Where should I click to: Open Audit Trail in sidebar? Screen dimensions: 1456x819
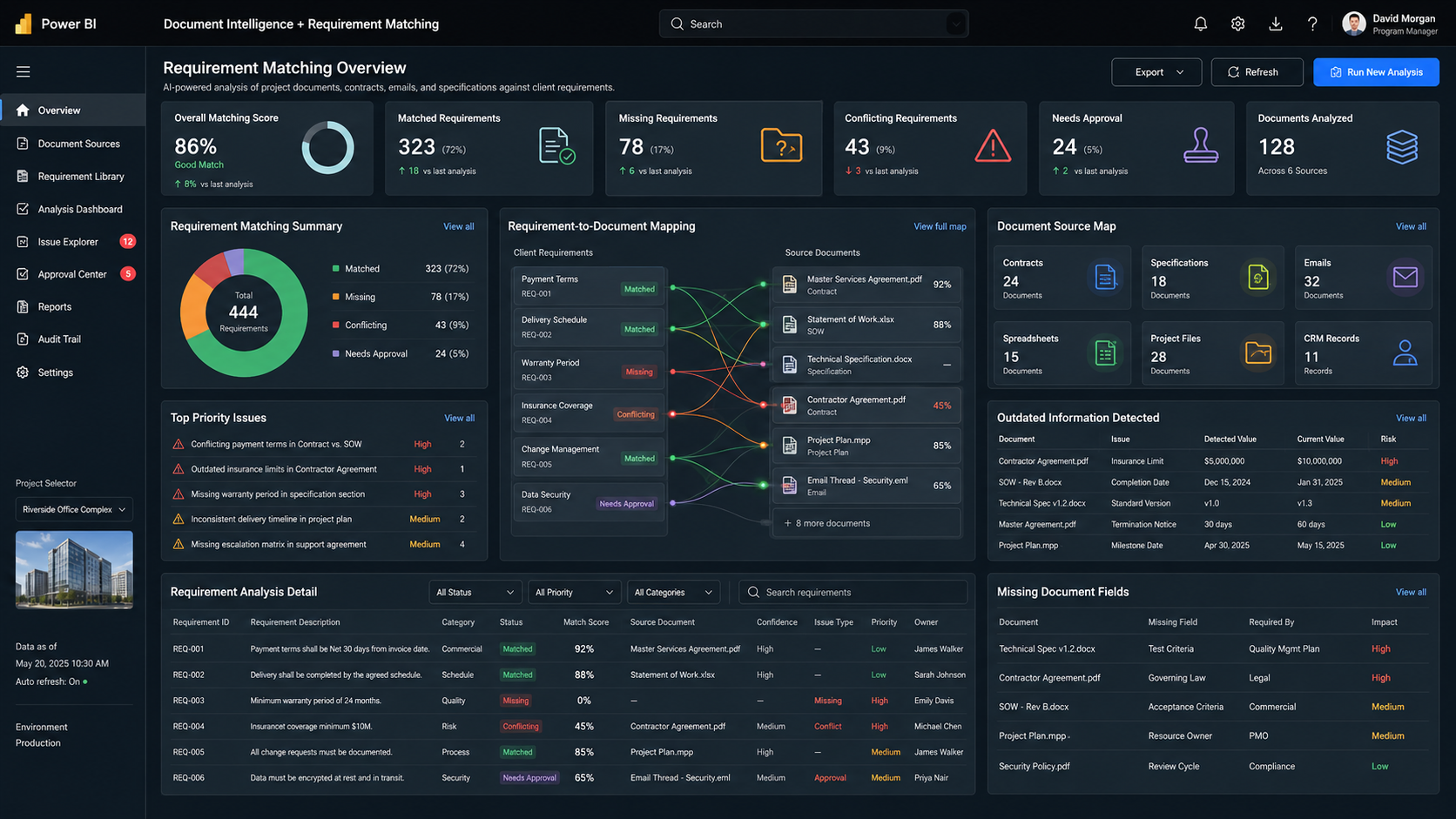73,339
